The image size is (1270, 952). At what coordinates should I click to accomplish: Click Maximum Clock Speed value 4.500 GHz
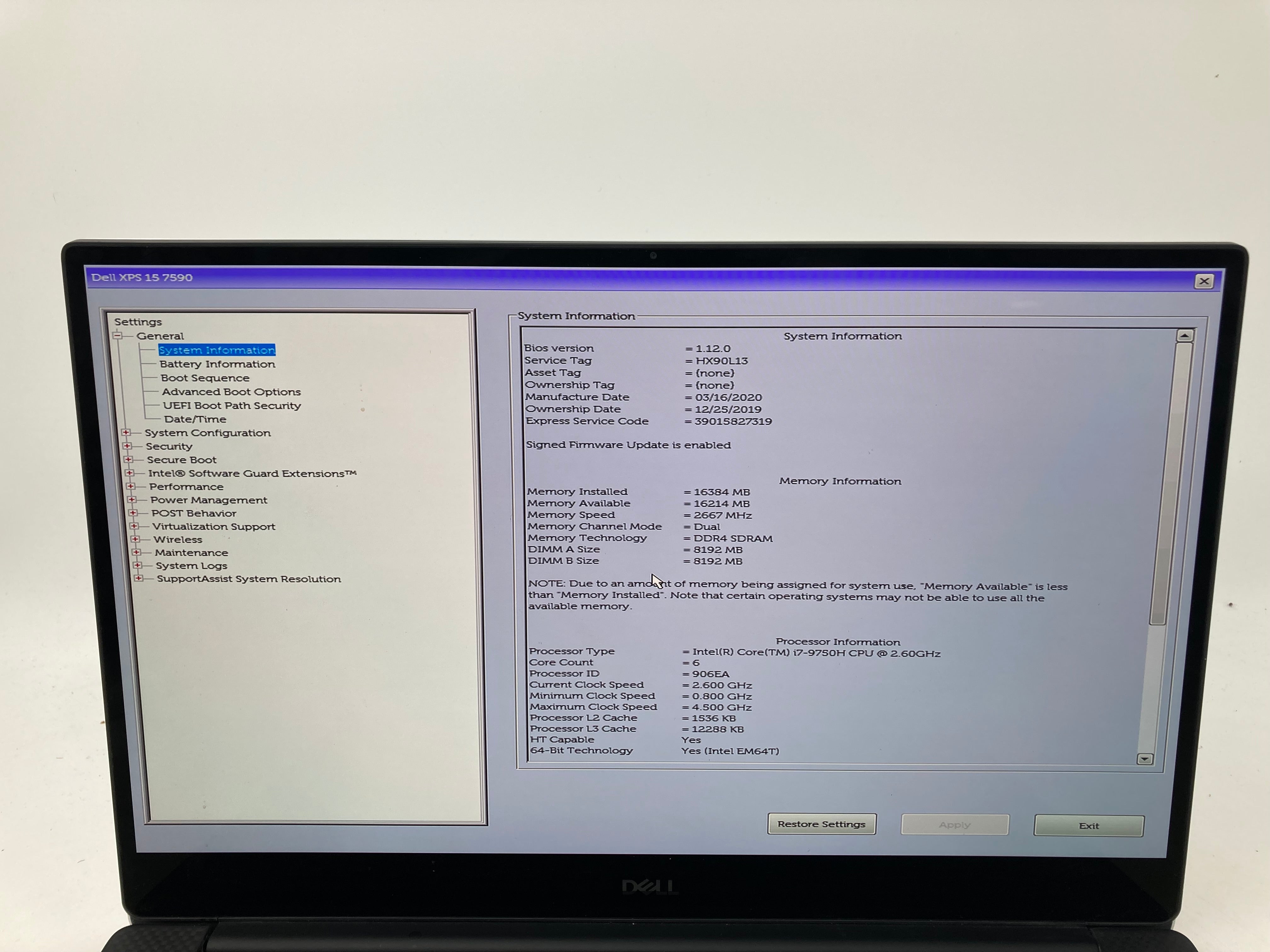coord(722,707)
